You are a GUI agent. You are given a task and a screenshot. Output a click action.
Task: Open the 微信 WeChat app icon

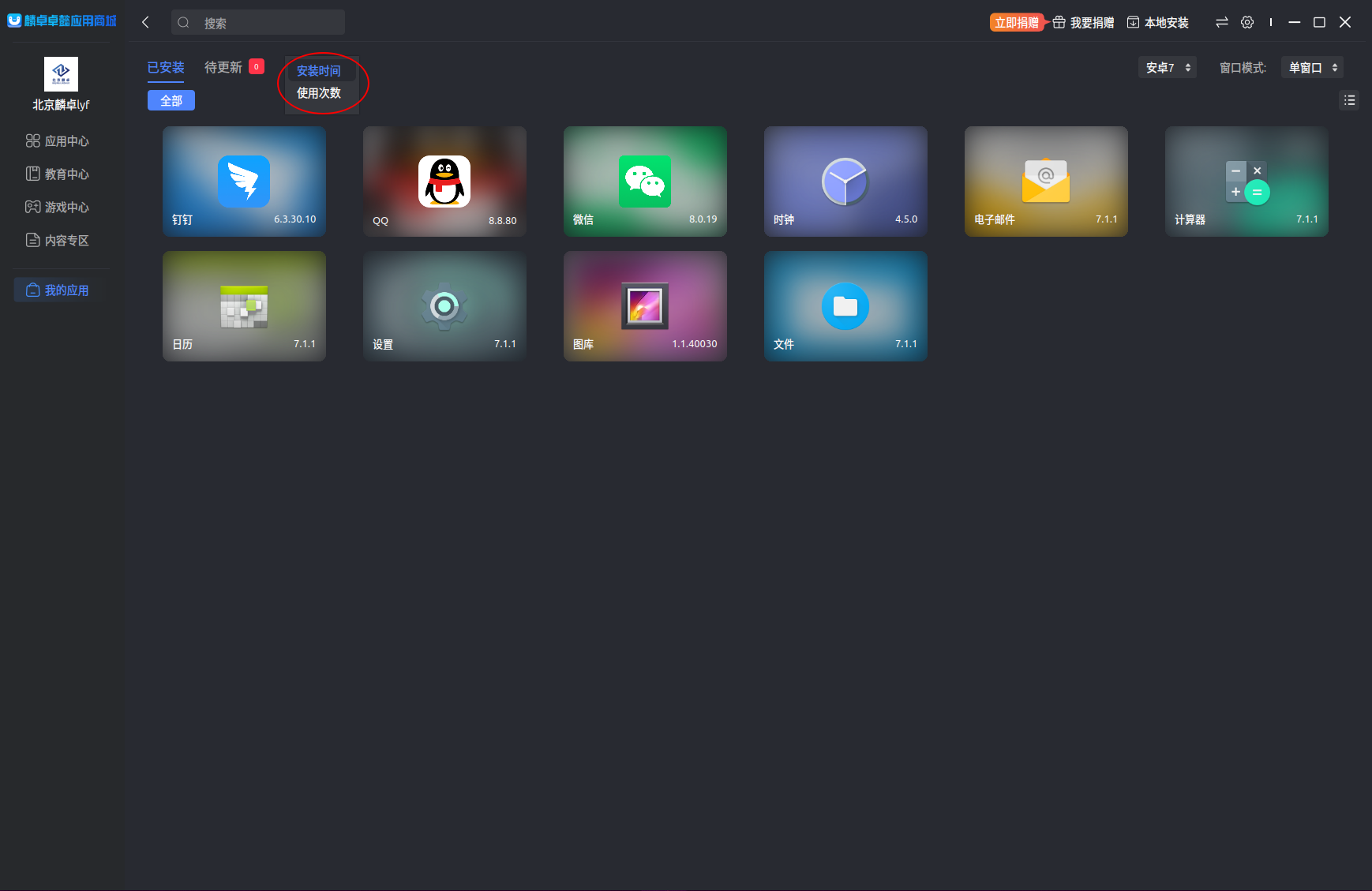[x=645, y=182]
